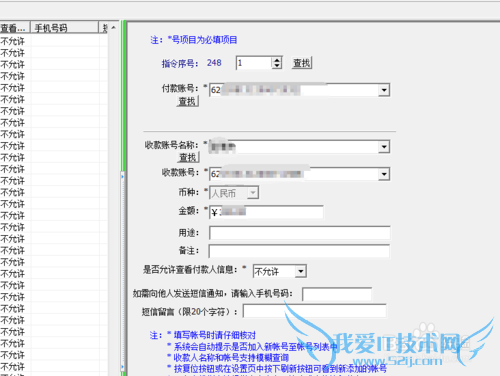The width and height of the screenshot is (500, 376).
Task: Decrease the 指令序号 spinner value
Action: (277, 66)
